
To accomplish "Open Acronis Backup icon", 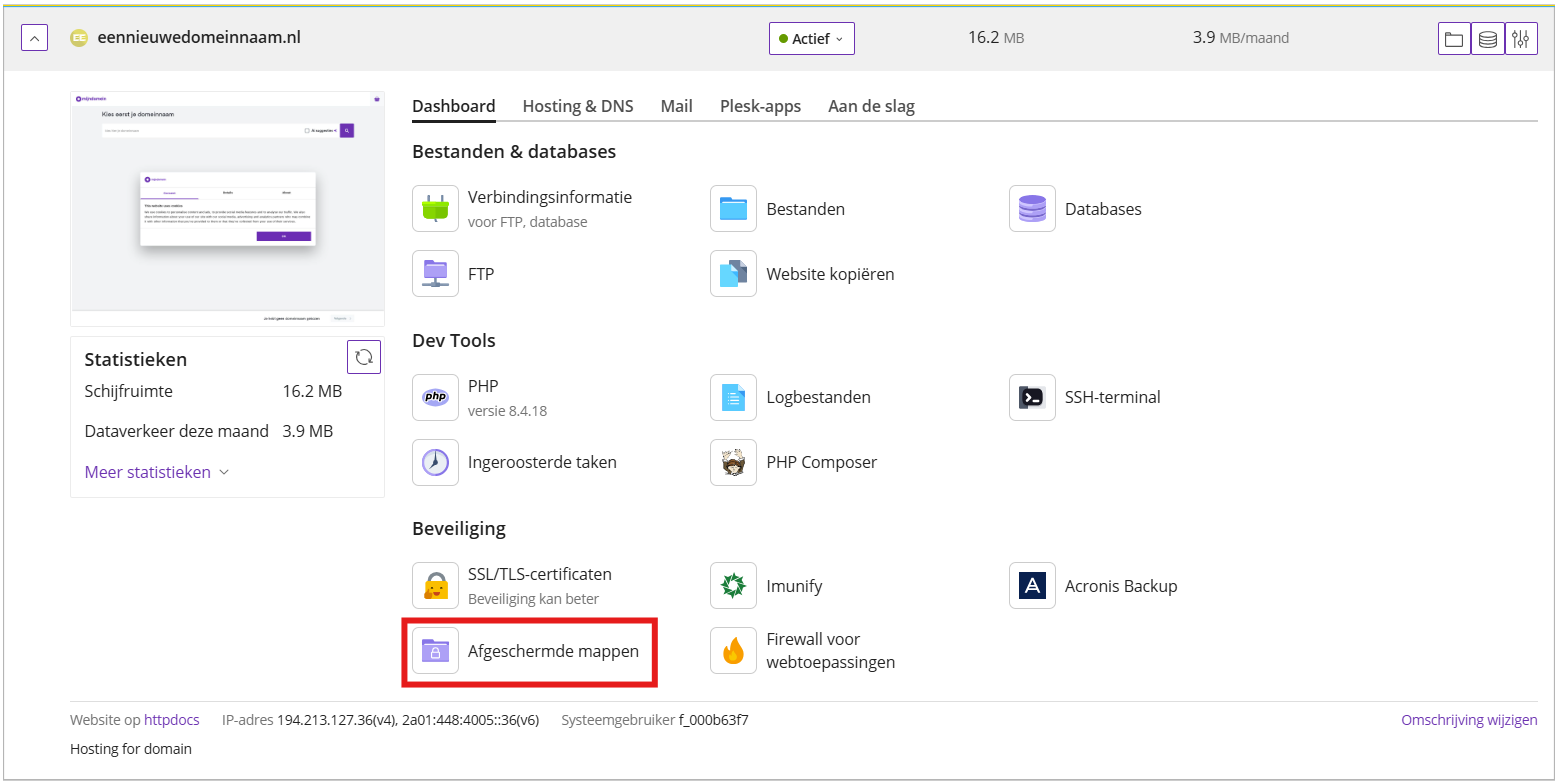I will (1032, 586).
